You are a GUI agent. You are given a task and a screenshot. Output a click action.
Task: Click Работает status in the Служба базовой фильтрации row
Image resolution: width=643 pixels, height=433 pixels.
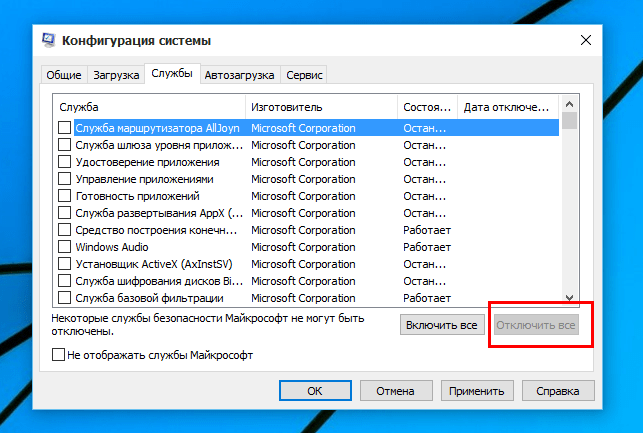pos(427,298)
